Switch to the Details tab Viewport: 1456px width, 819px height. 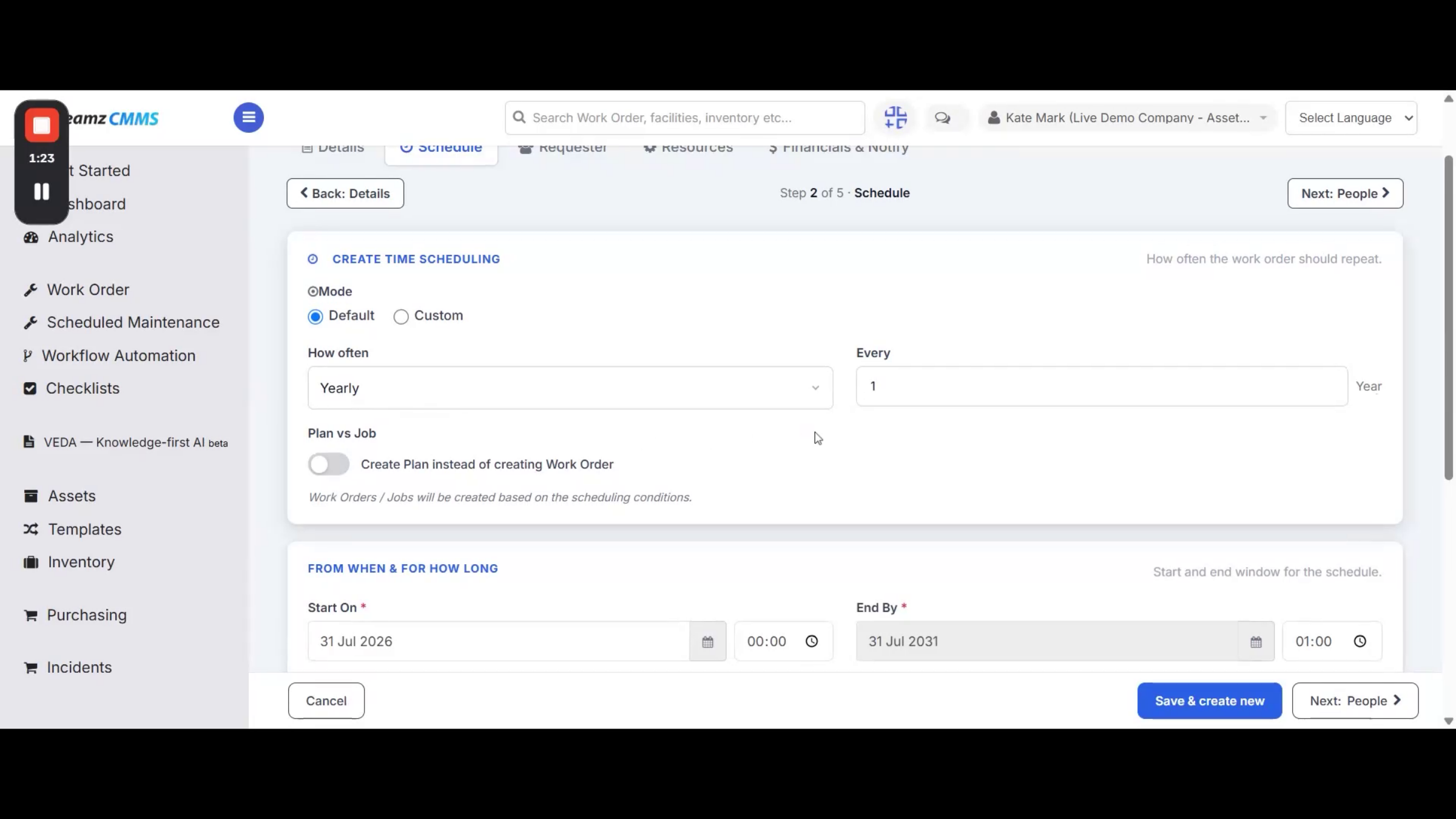click(x=333, y=148)
